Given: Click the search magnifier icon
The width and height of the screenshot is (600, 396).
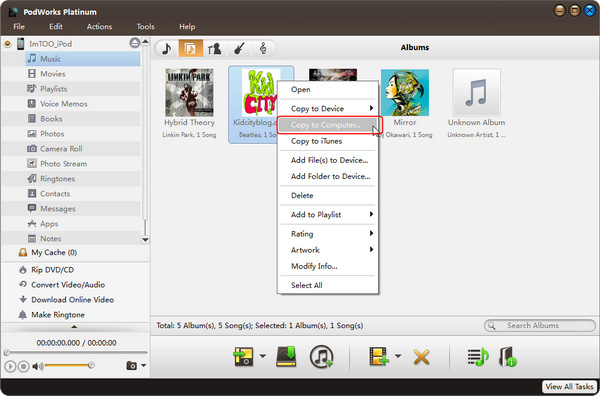Looking at the screenshot, I should tap(492, 326).
